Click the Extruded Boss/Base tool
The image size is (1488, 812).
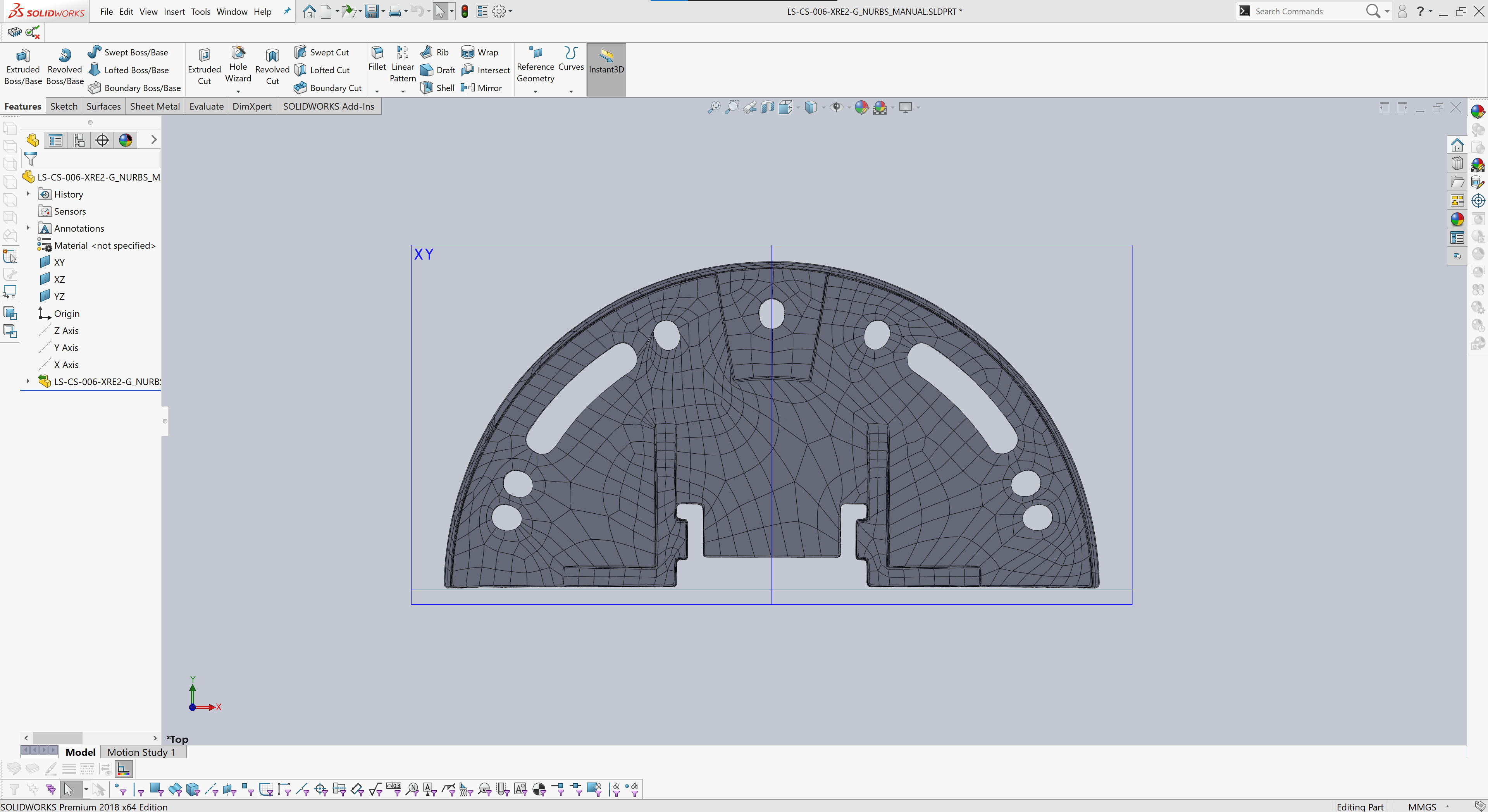point(23,67)
